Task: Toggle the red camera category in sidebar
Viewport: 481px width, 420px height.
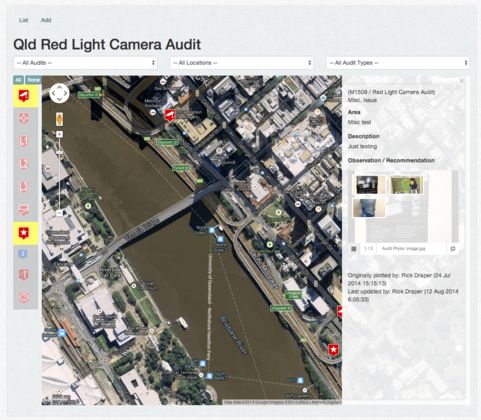Action: 24,96
